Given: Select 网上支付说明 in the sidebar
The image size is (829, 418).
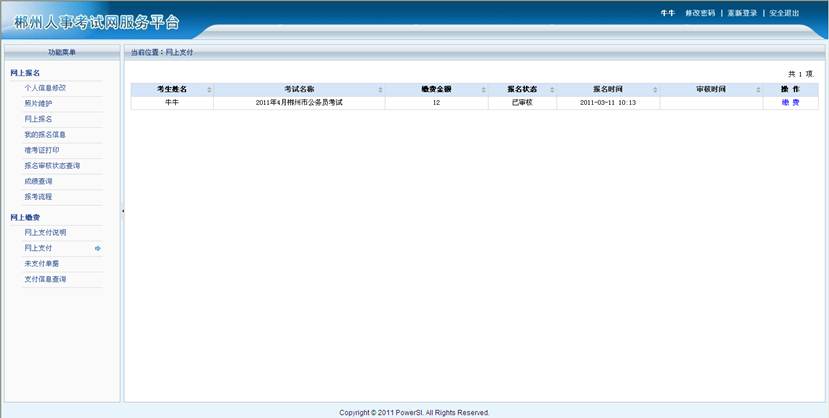Looking at the screenshot, I should pyautogui.click(x=45, y=232).
